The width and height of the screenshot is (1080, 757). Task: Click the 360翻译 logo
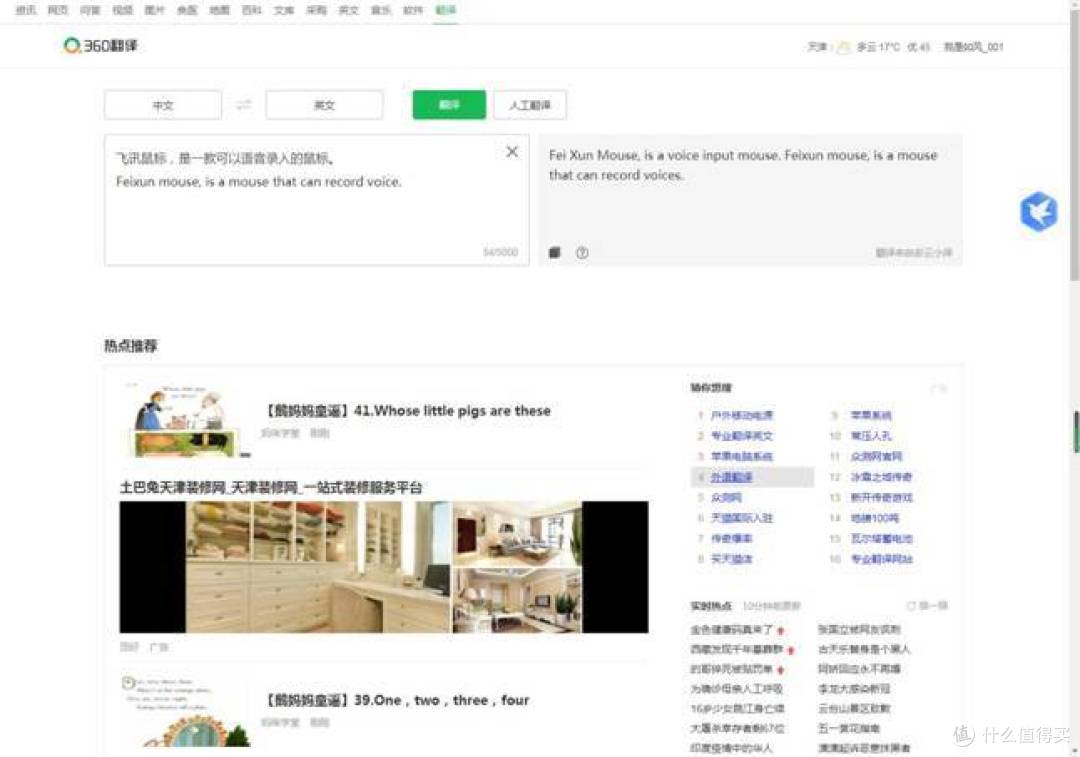101,45
